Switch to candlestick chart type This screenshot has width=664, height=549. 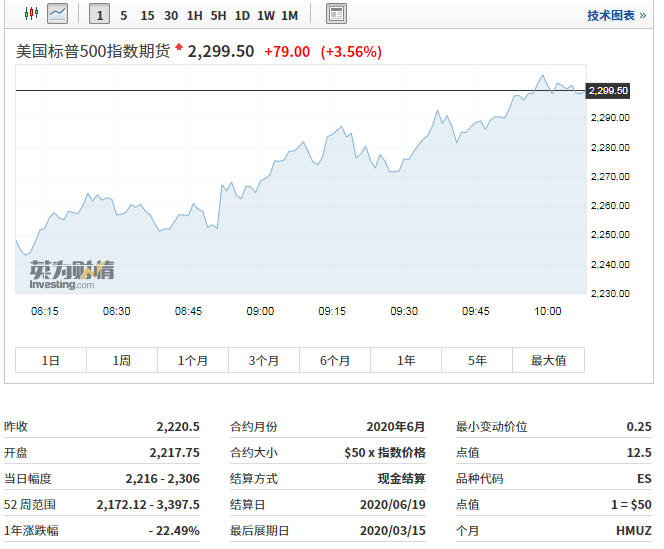click(30, 14)
